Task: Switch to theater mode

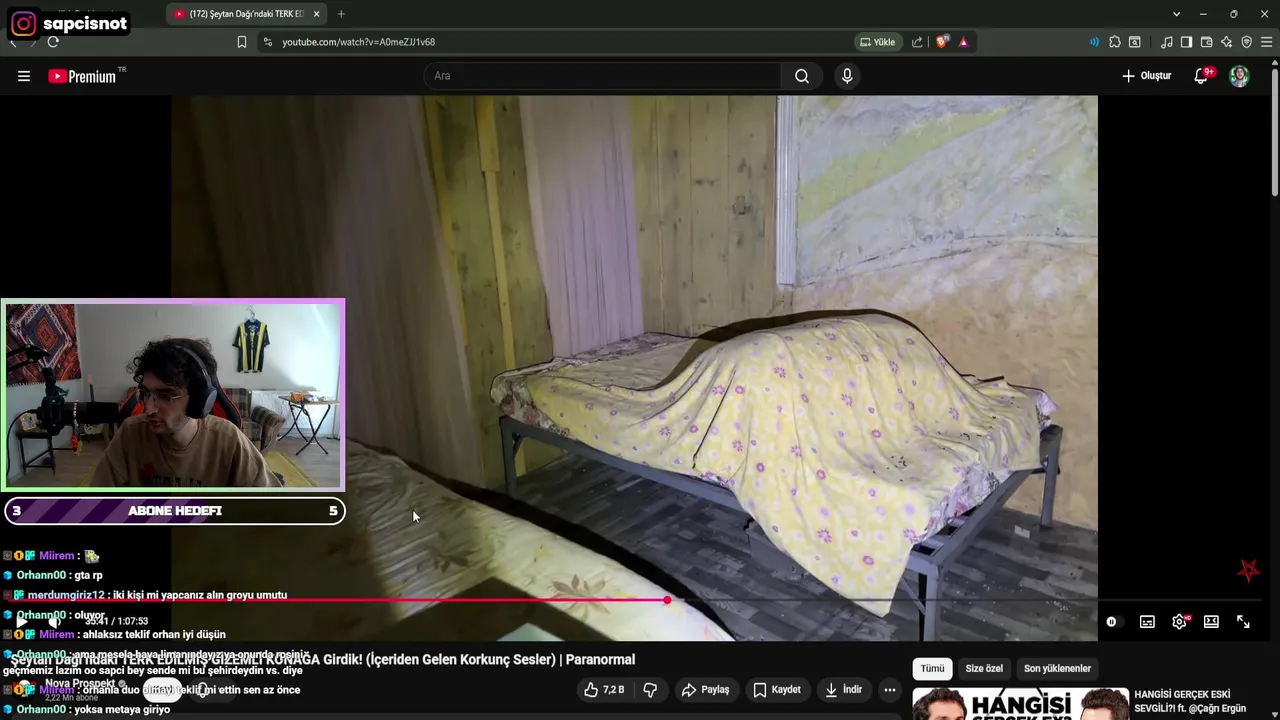Action: [1211, 622]
